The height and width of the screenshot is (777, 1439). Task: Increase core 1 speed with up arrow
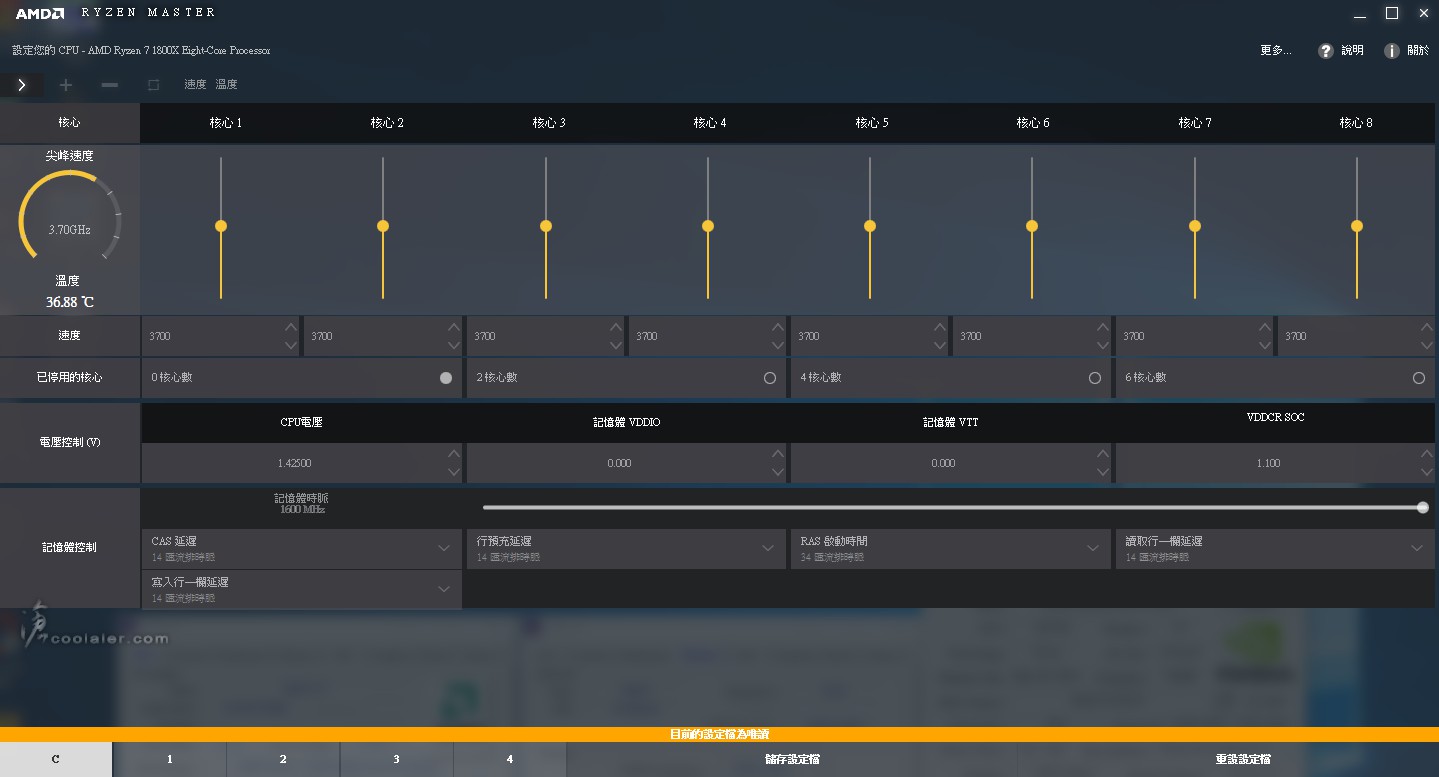pos(291,327)
